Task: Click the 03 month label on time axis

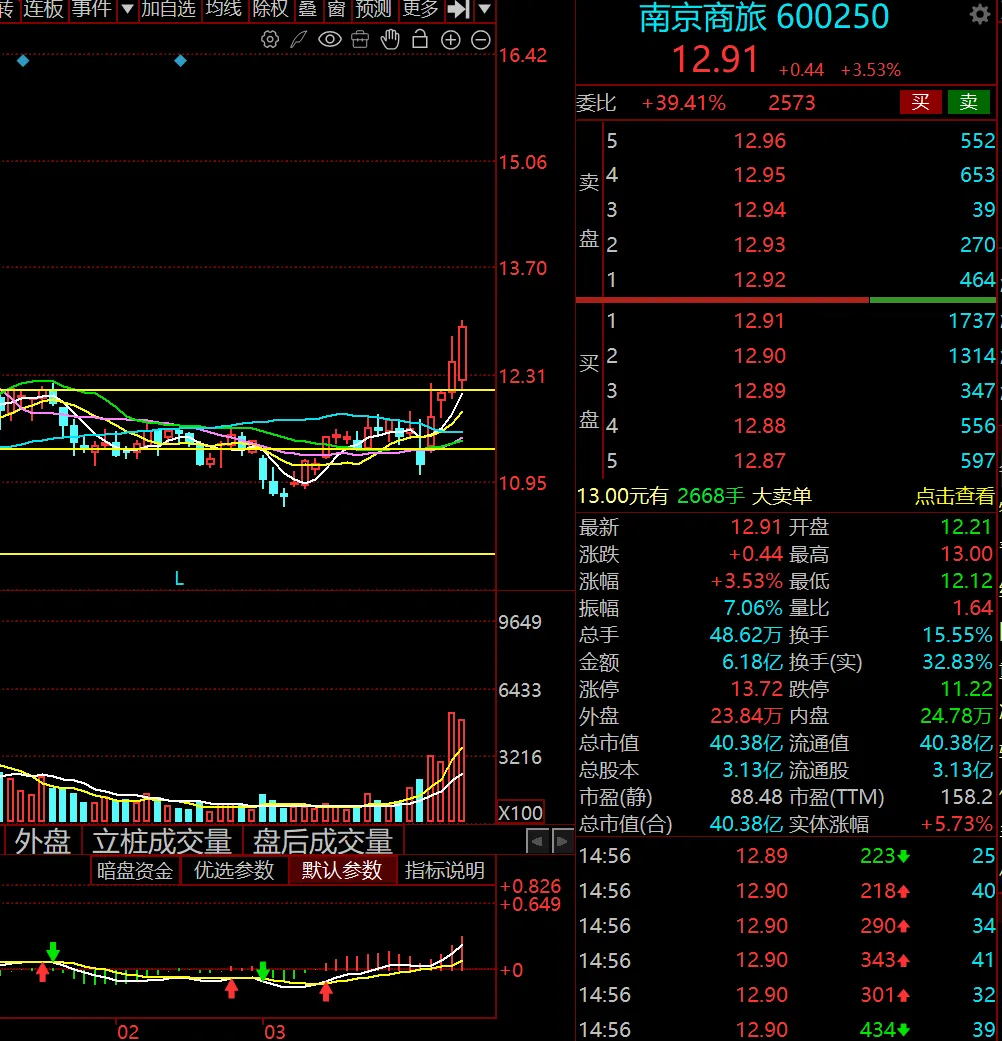Action: [x=274, y=1032]
